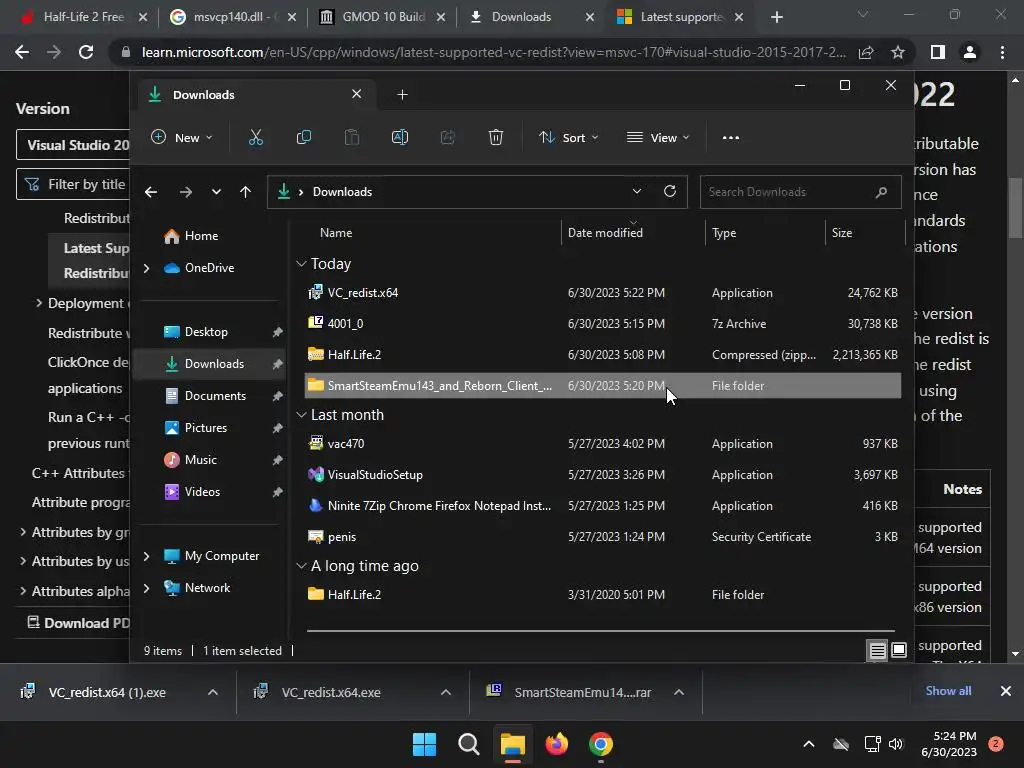The image size is (1024, 768).
Task: Collapse the Last month group
Action: pos(301,415)
